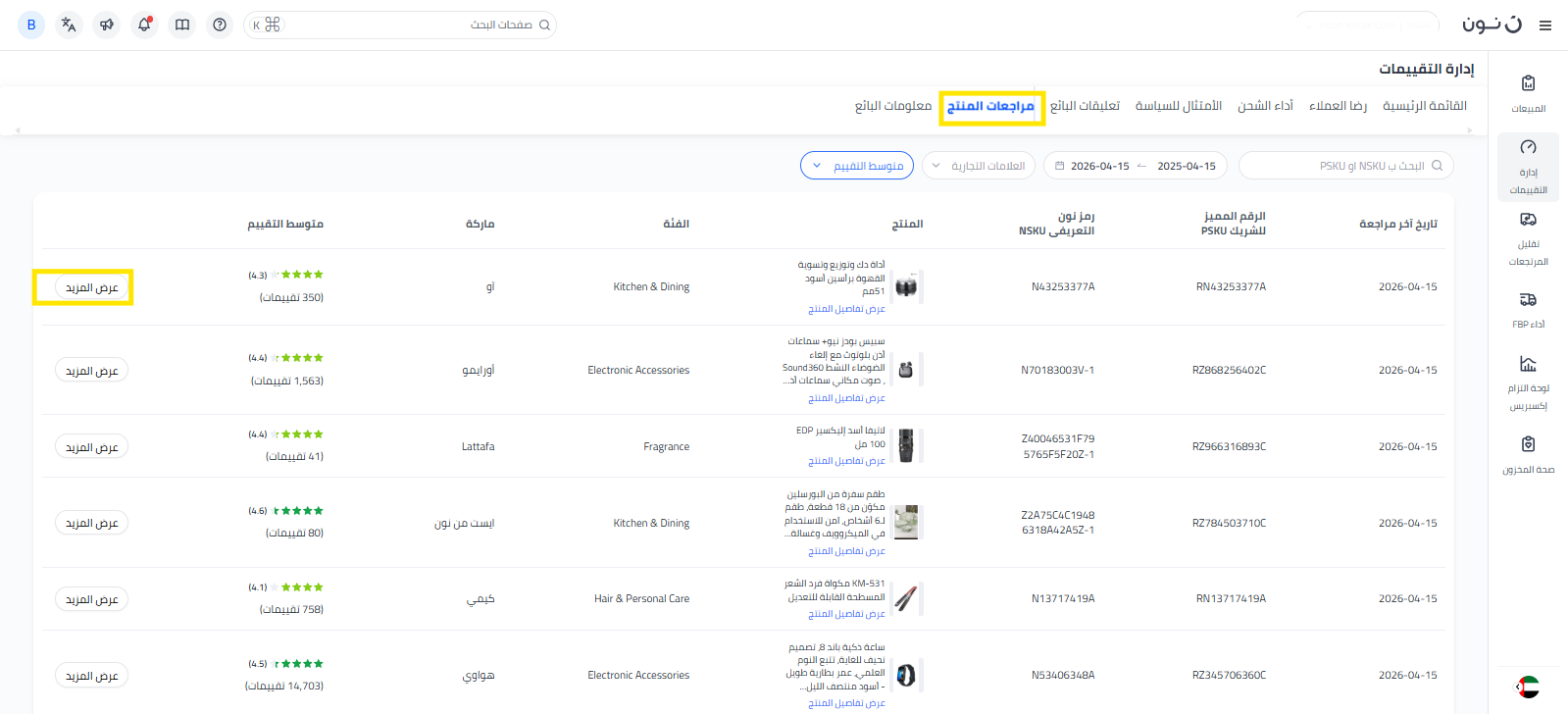1568x714 pixels.
Task: Click the أورايمو earbuds product thumbnail
Action: tap(906, 370)
